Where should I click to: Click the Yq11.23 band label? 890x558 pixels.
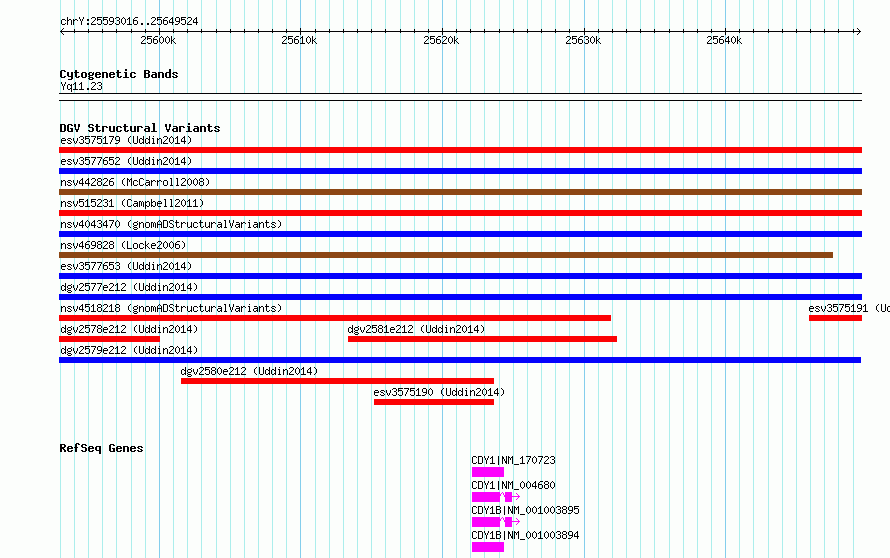pos(81,86)
